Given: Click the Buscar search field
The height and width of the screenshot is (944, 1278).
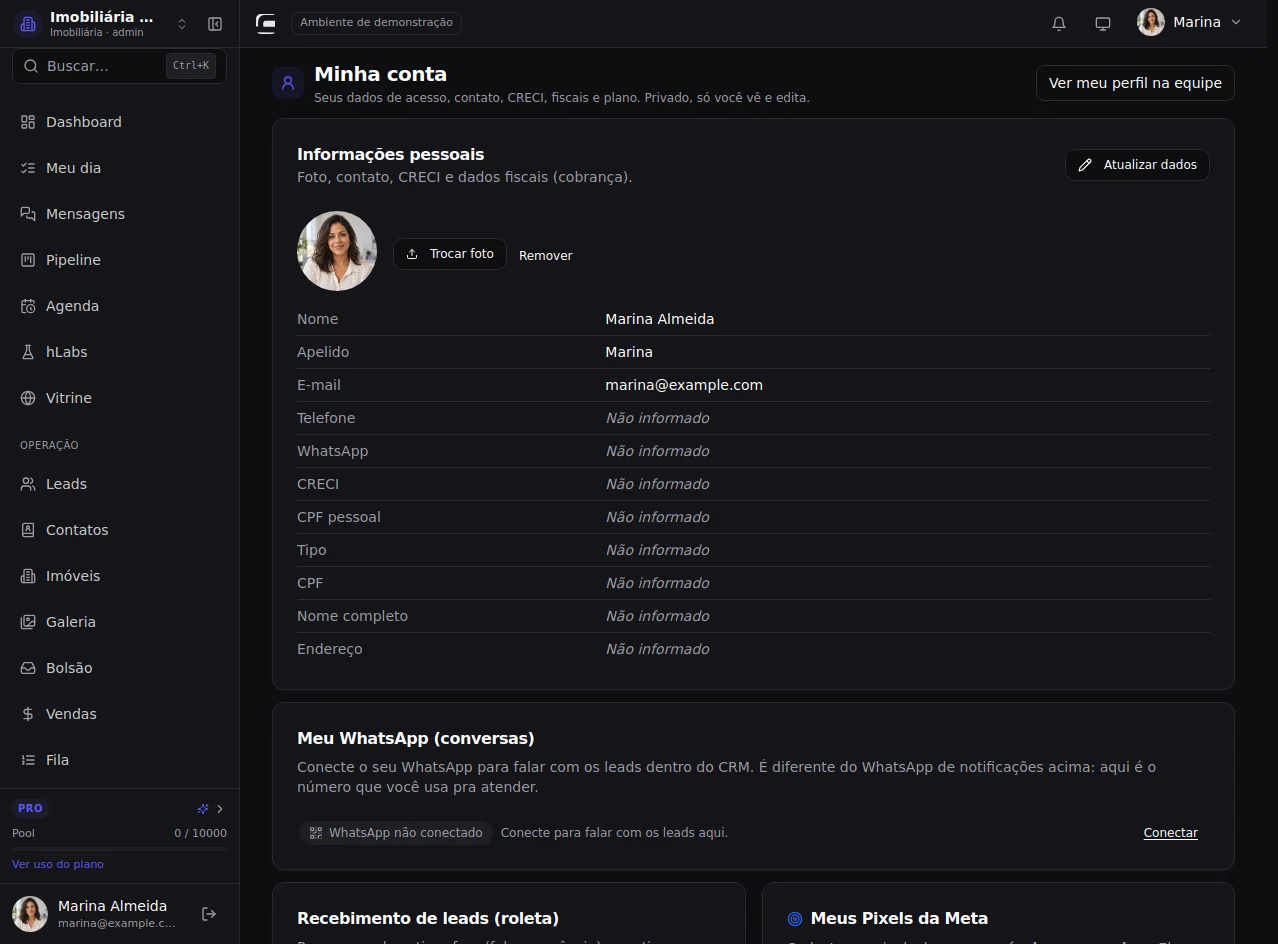Looking at the screenshot, I should (x=119, y=66).
